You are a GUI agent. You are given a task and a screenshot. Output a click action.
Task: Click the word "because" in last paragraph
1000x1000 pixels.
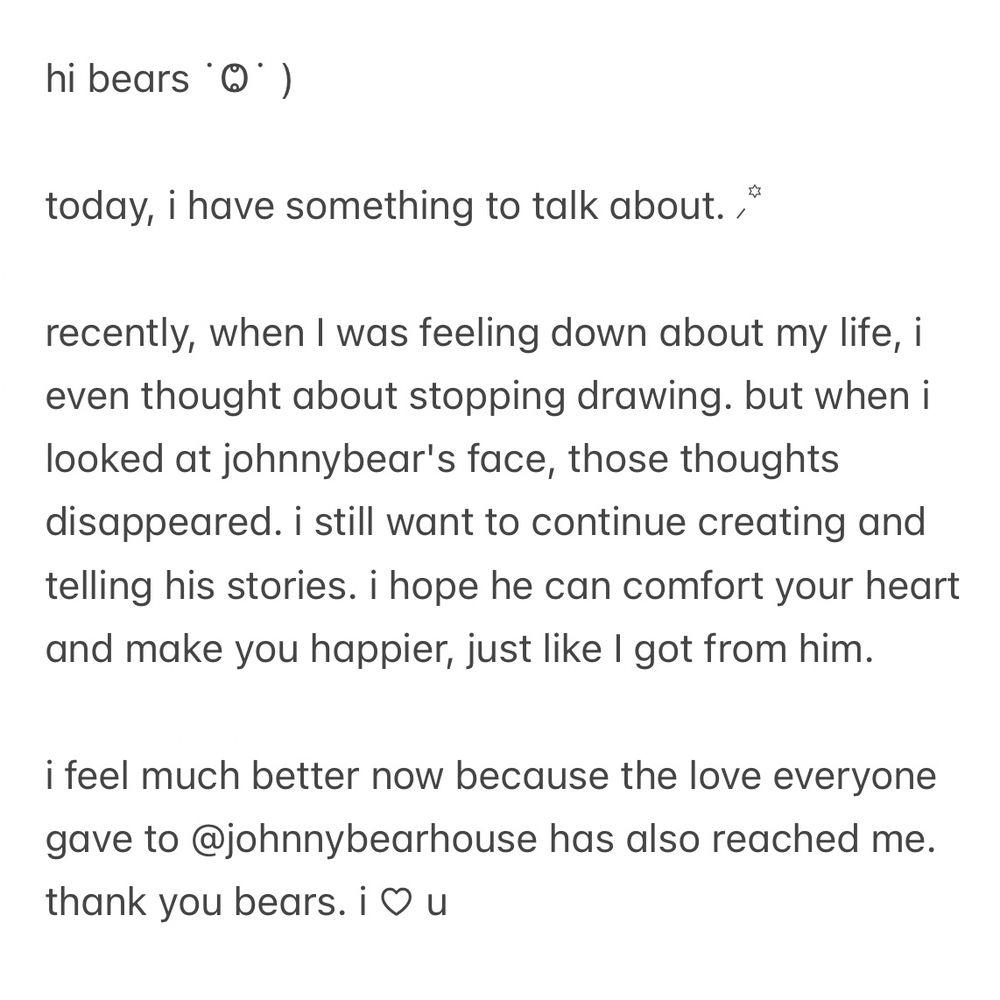click(x=532, y=777)
